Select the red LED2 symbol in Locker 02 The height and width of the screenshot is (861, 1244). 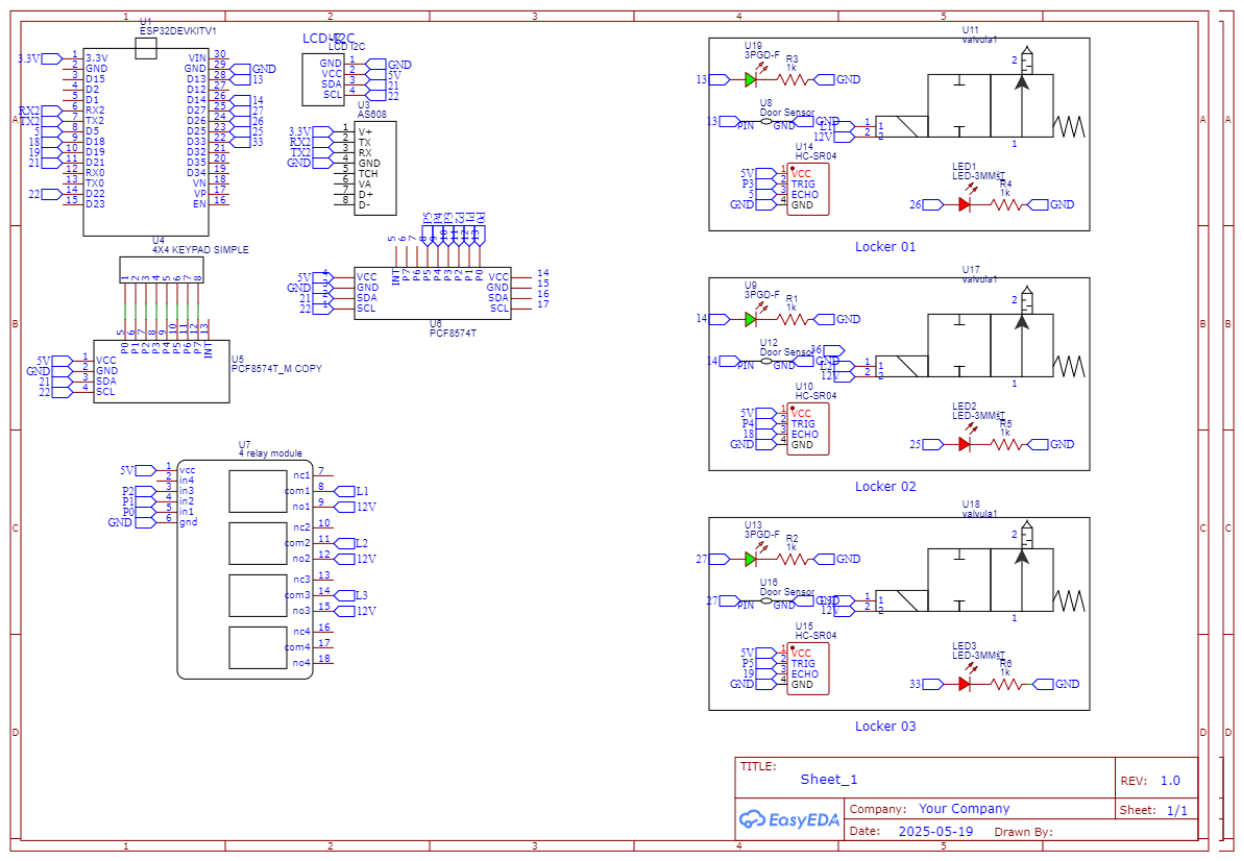pyautogui.click(x=964, y=444)
